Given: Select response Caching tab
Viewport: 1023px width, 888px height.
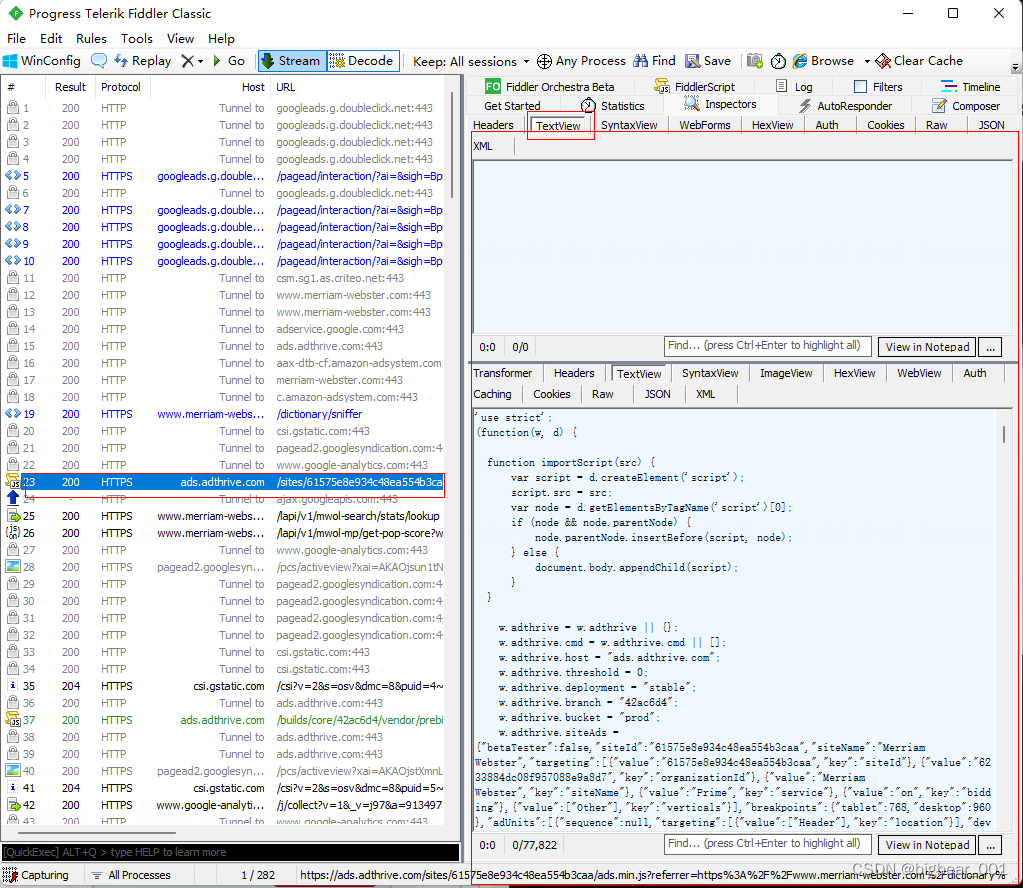Looking at the screenshot, I should click(x=493, y=394).
